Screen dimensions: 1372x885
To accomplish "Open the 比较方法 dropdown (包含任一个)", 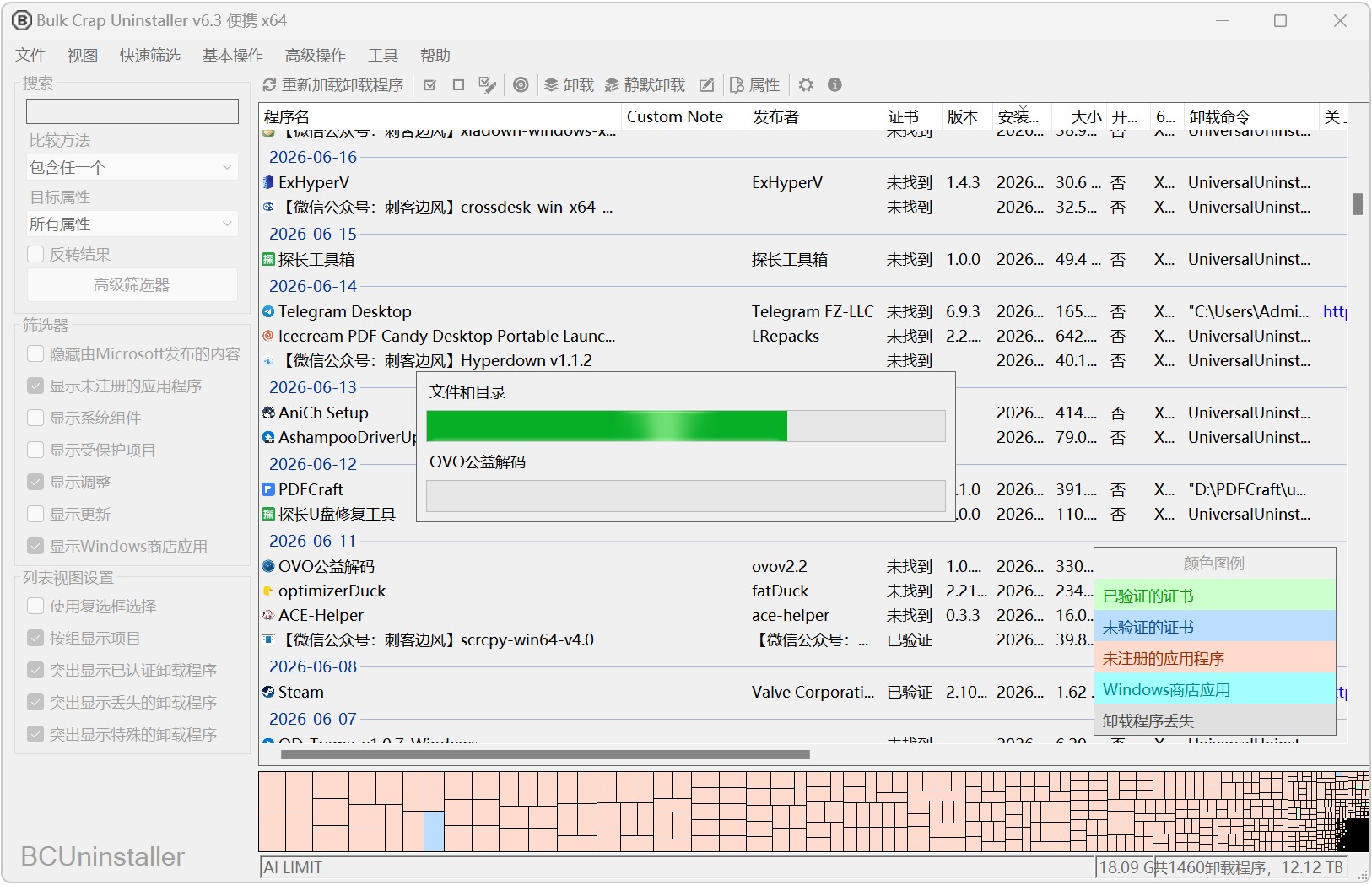I will tap(132, 167).
